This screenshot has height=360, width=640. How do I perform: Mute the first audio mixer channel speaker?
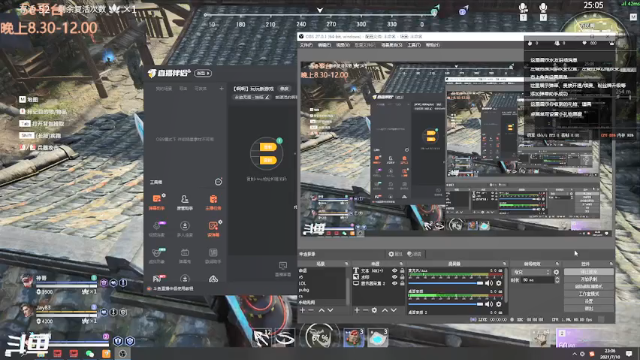pyautogui.click(x=489, y=283)
